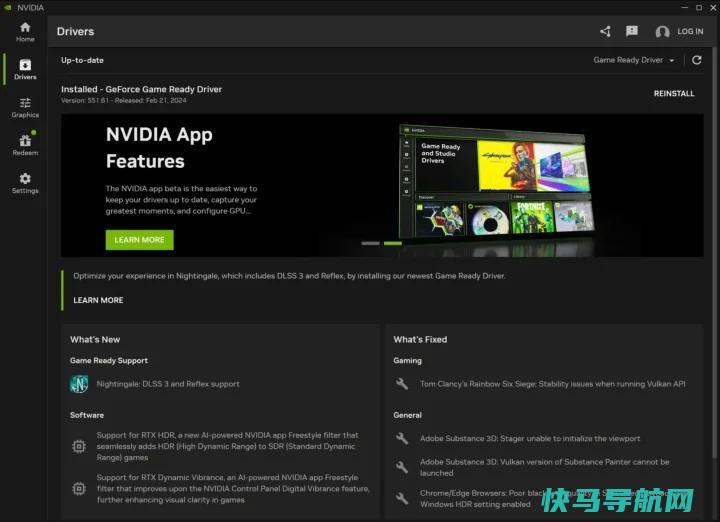Click the Optimize your experience in Nightingale notice
720x522 pixels.
(x=289, y=276)
